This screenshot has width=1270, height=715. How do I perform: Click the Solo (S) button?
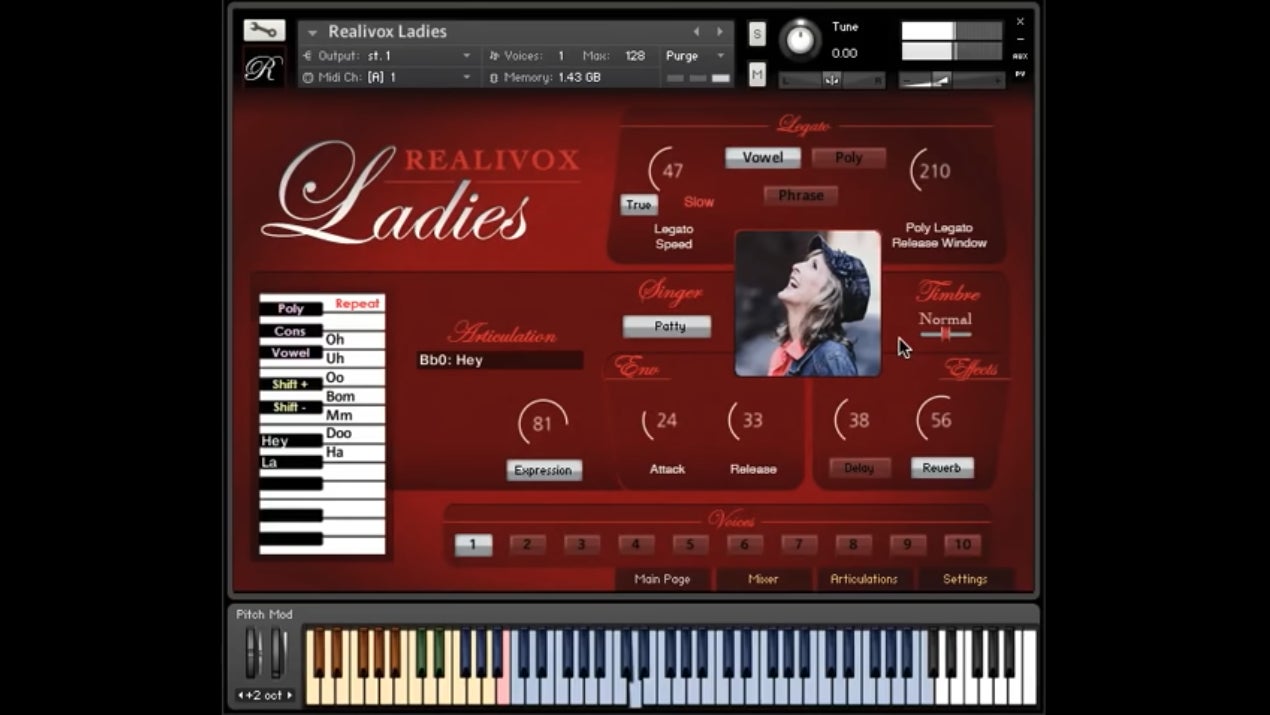757,34
